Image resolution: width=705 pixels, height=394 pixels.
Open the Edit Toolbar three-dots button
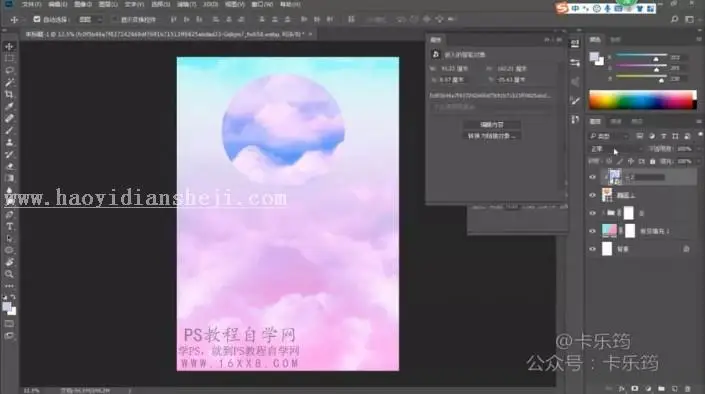coord(9,286)
